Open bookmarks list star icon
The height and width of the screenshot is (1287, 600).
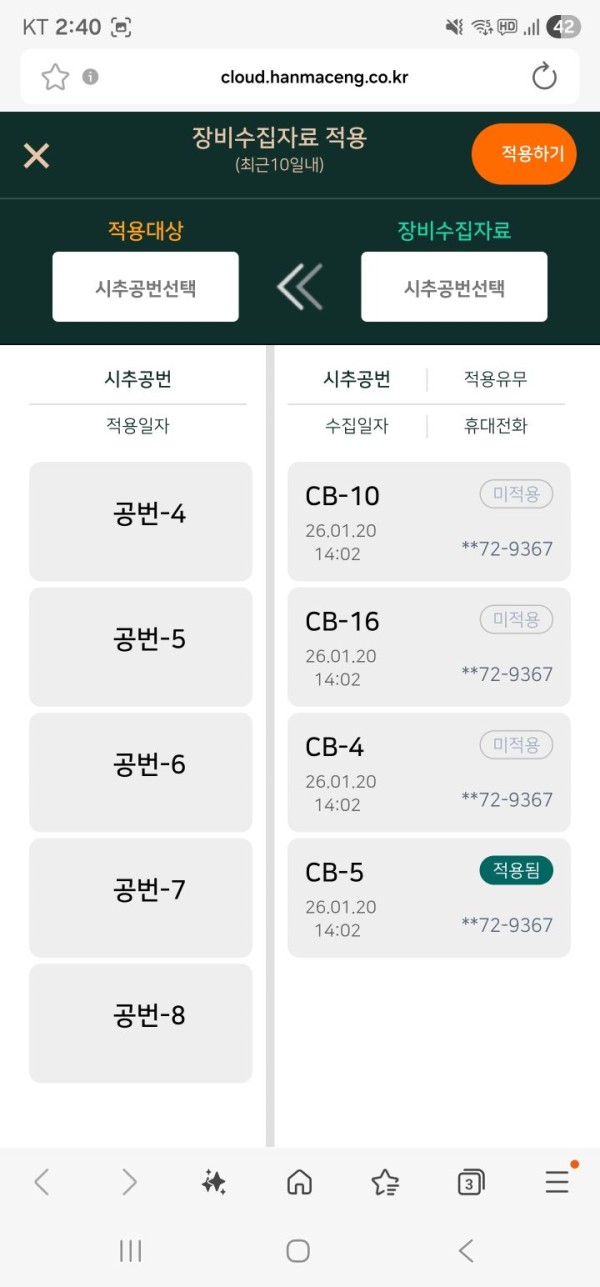point(385,1182)
